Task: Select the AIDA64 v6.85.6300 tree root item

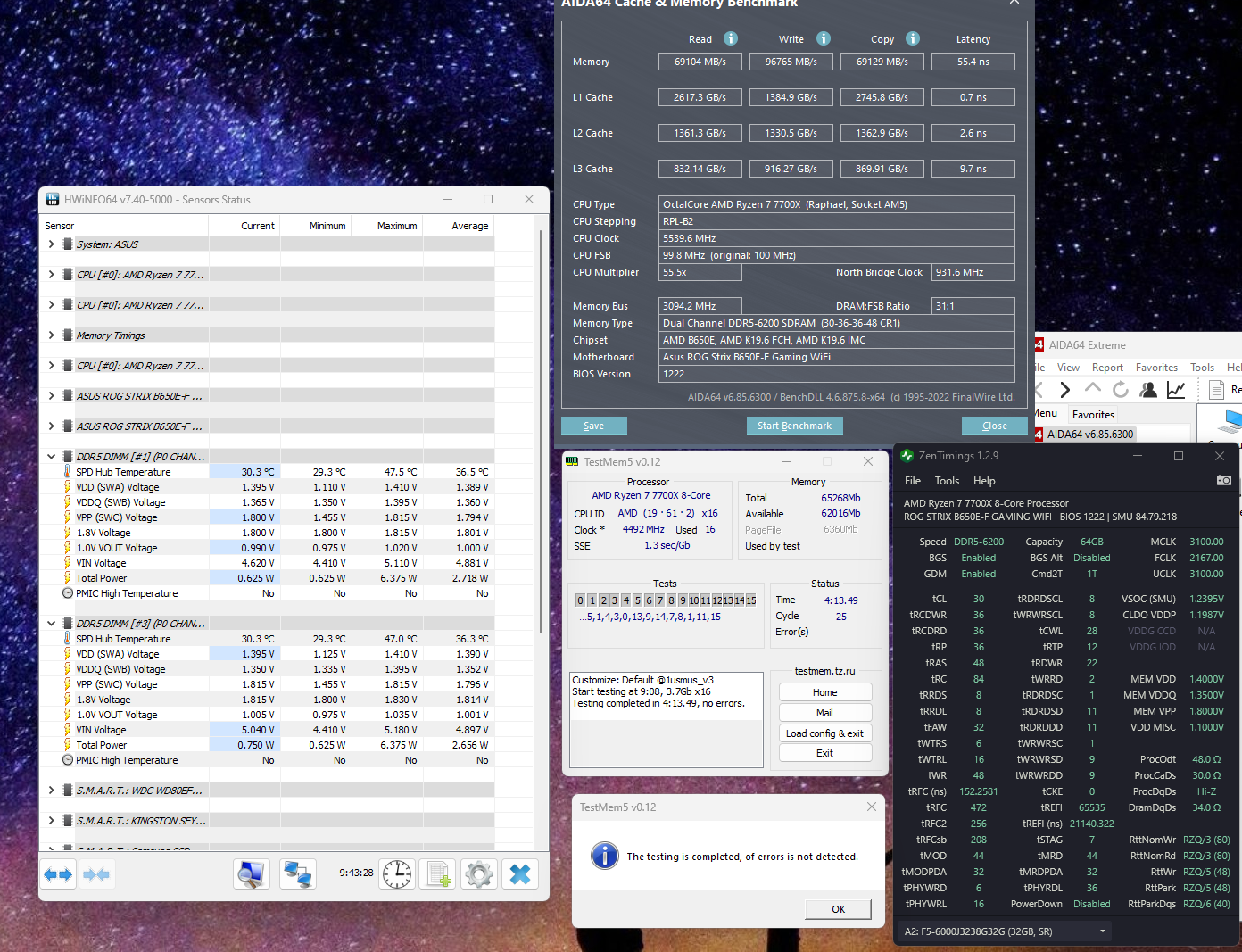Action: (1089, 435)
